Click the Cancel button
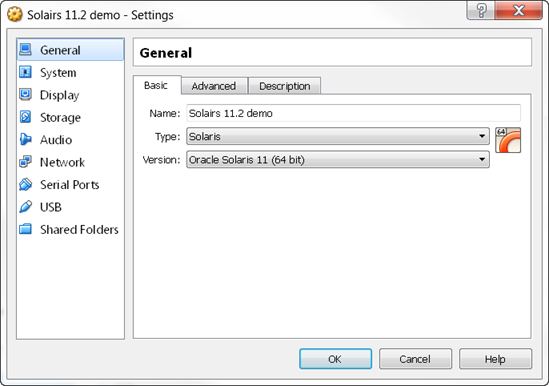549x386 pixels. pyautogui.click(x=415, y=359)
